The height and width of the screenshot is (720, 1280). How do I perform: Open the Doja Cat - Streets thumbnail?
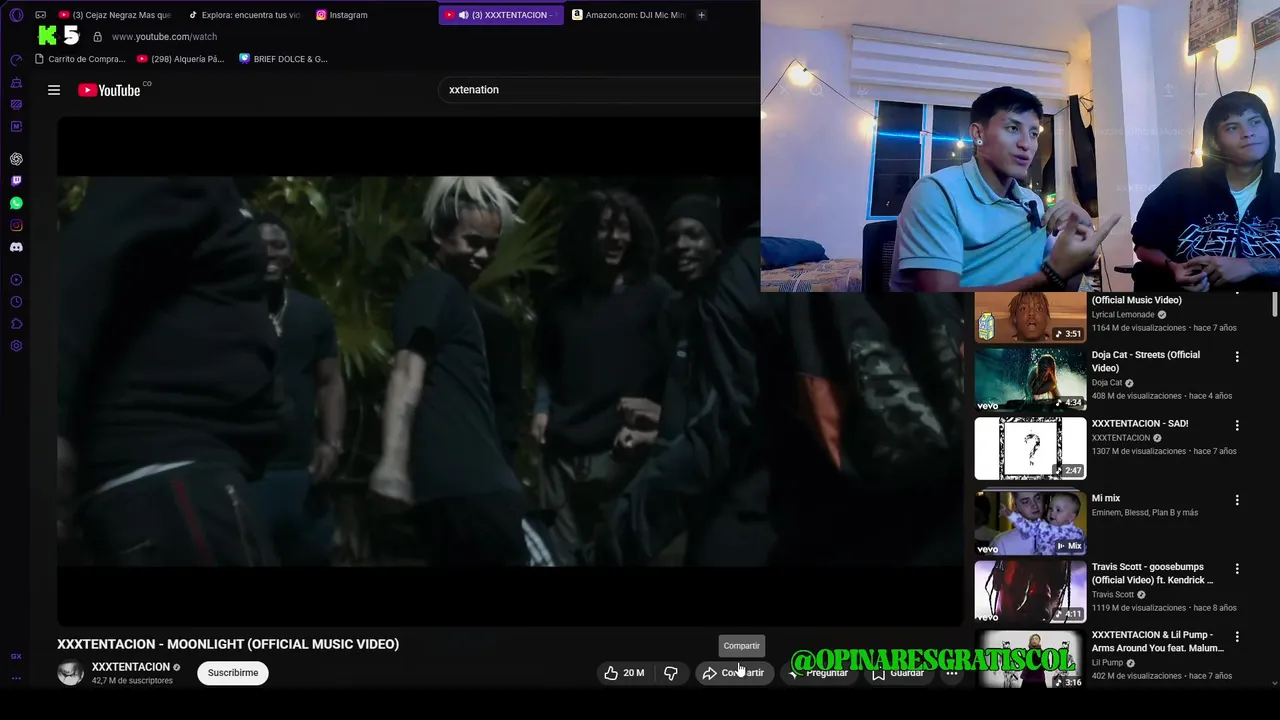(1030, 380)
